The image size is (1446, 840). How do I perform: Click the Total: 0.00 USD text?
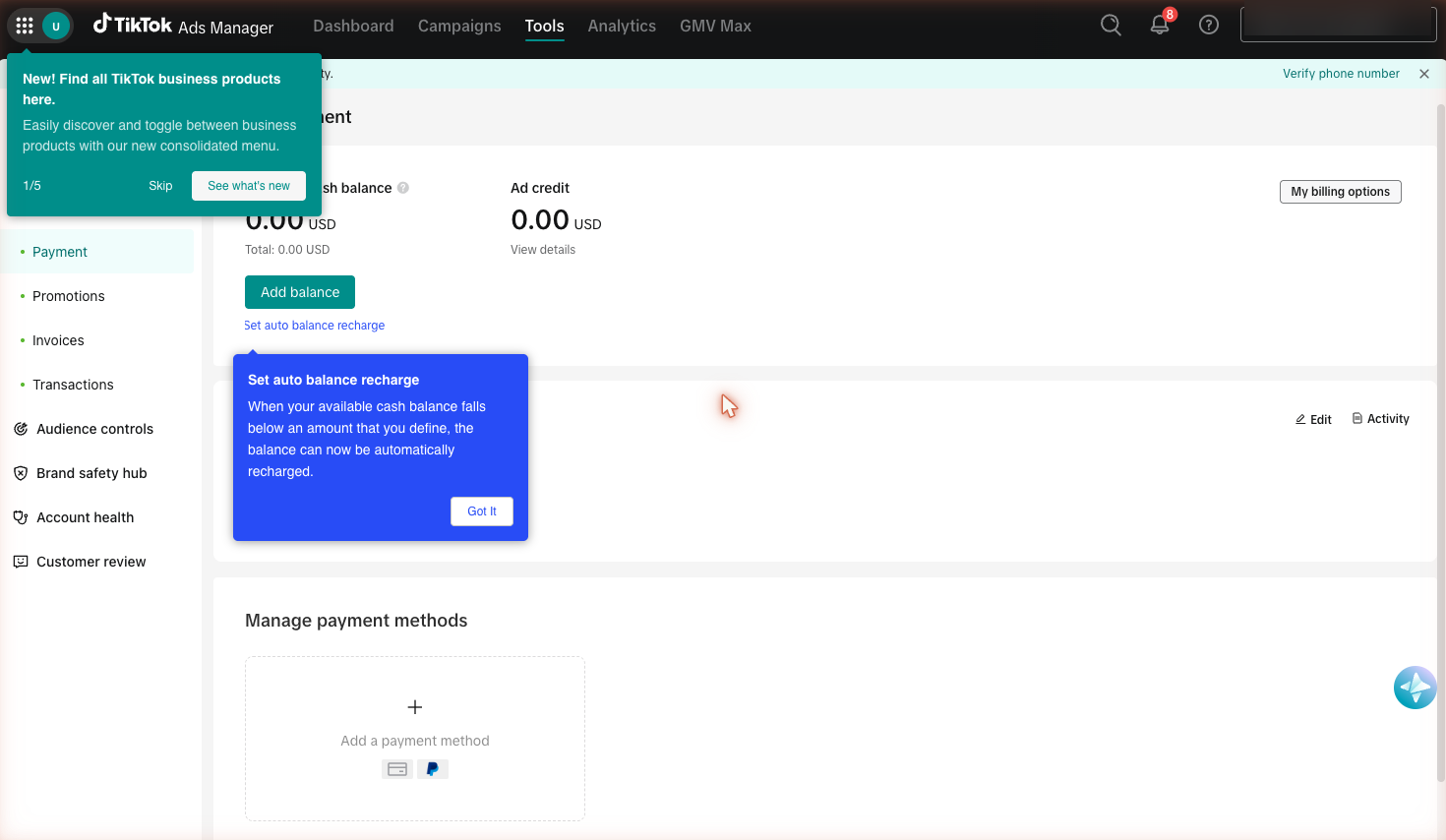[287, 250]
